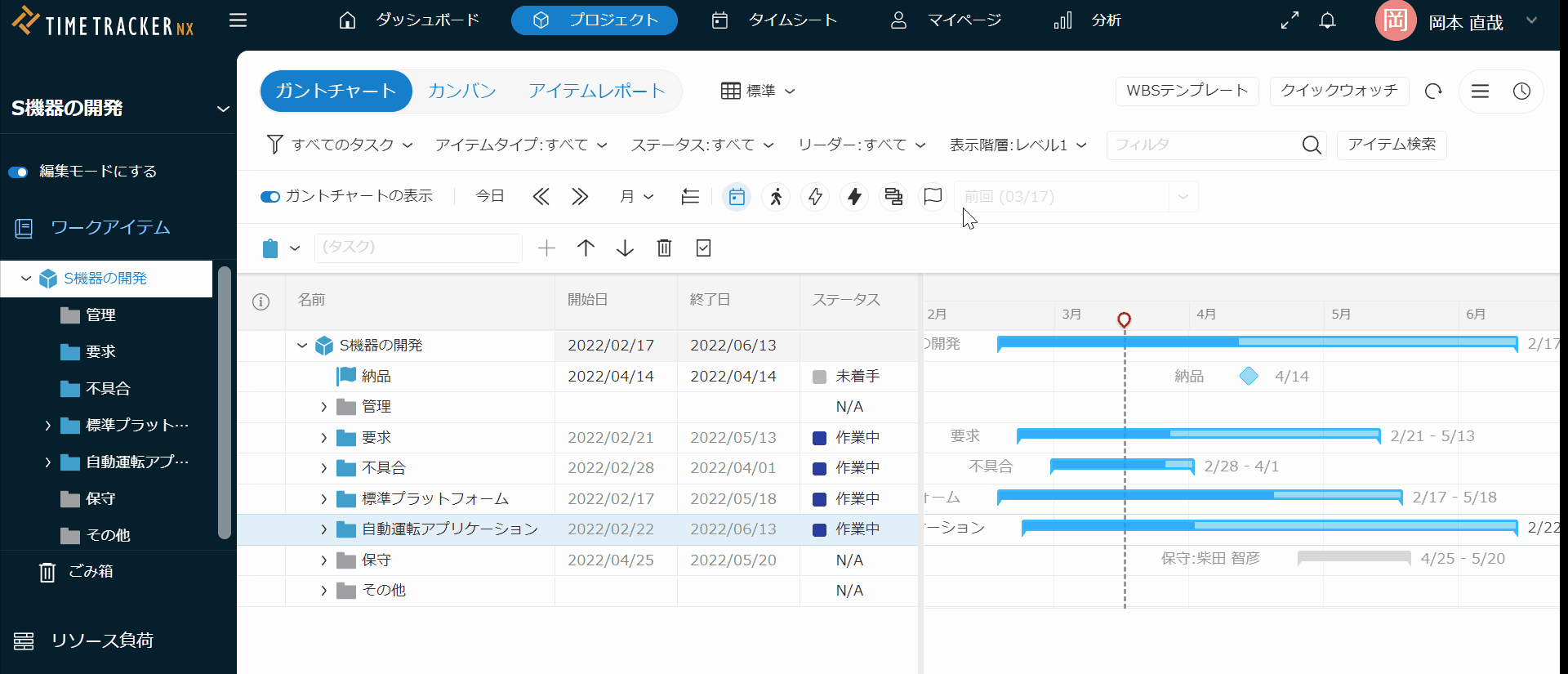Open the 月 timescale dropdown
The height and width of the screenshot is (674, 1568).
pos(637,196)
